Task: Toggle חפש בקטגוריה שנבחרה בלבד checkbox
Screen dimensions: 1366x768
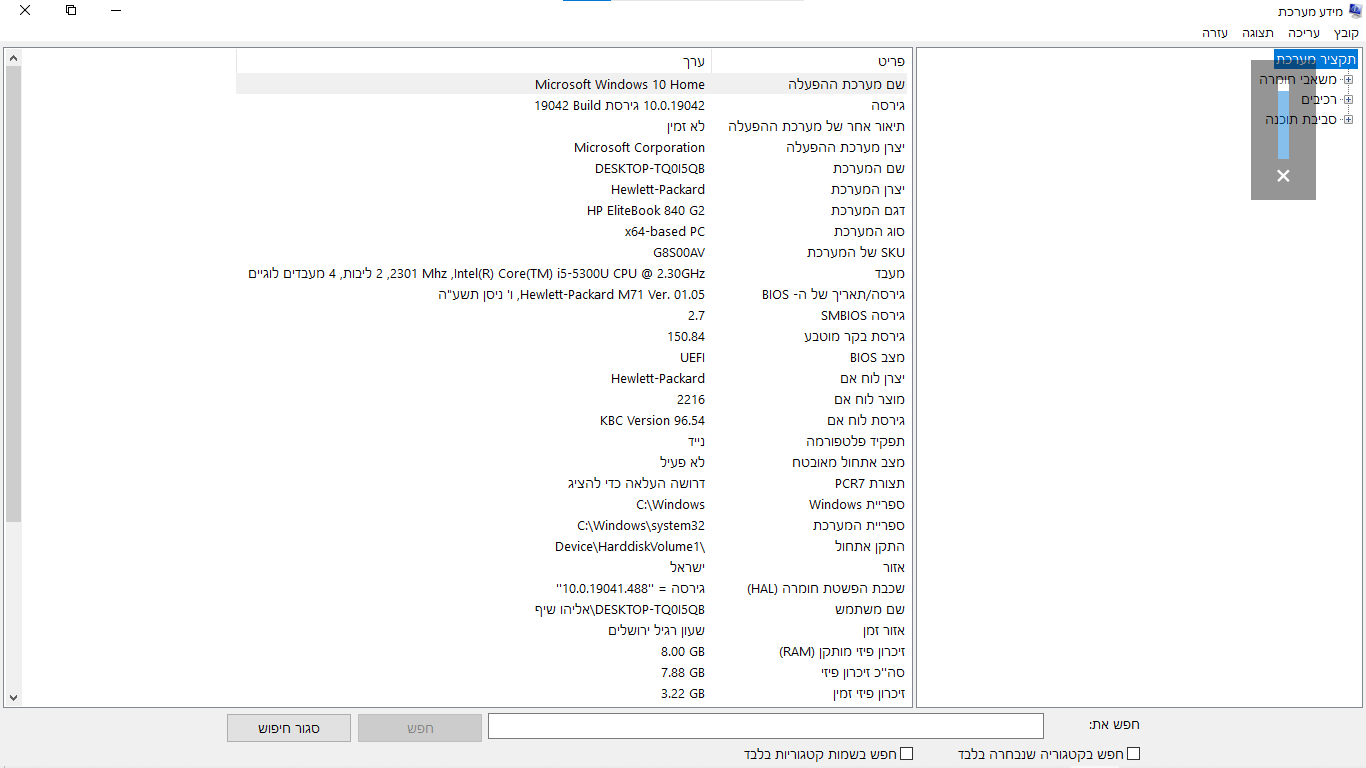Action: tap(1133, 754)
